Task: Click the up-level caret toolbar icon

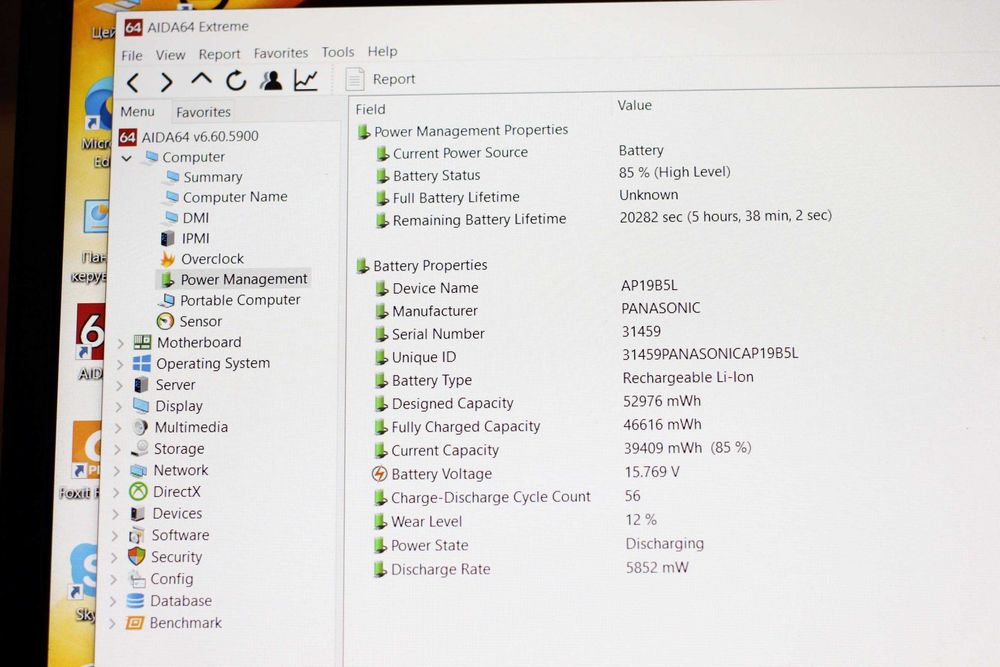Action: (x=202, y=80)
